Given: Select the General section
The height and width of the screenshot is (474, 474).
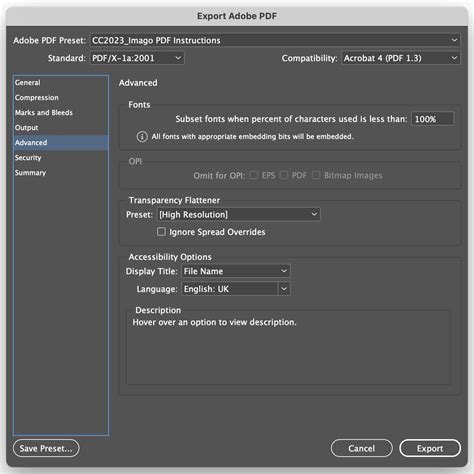Looking at the screenshot, I should [61, 83].
